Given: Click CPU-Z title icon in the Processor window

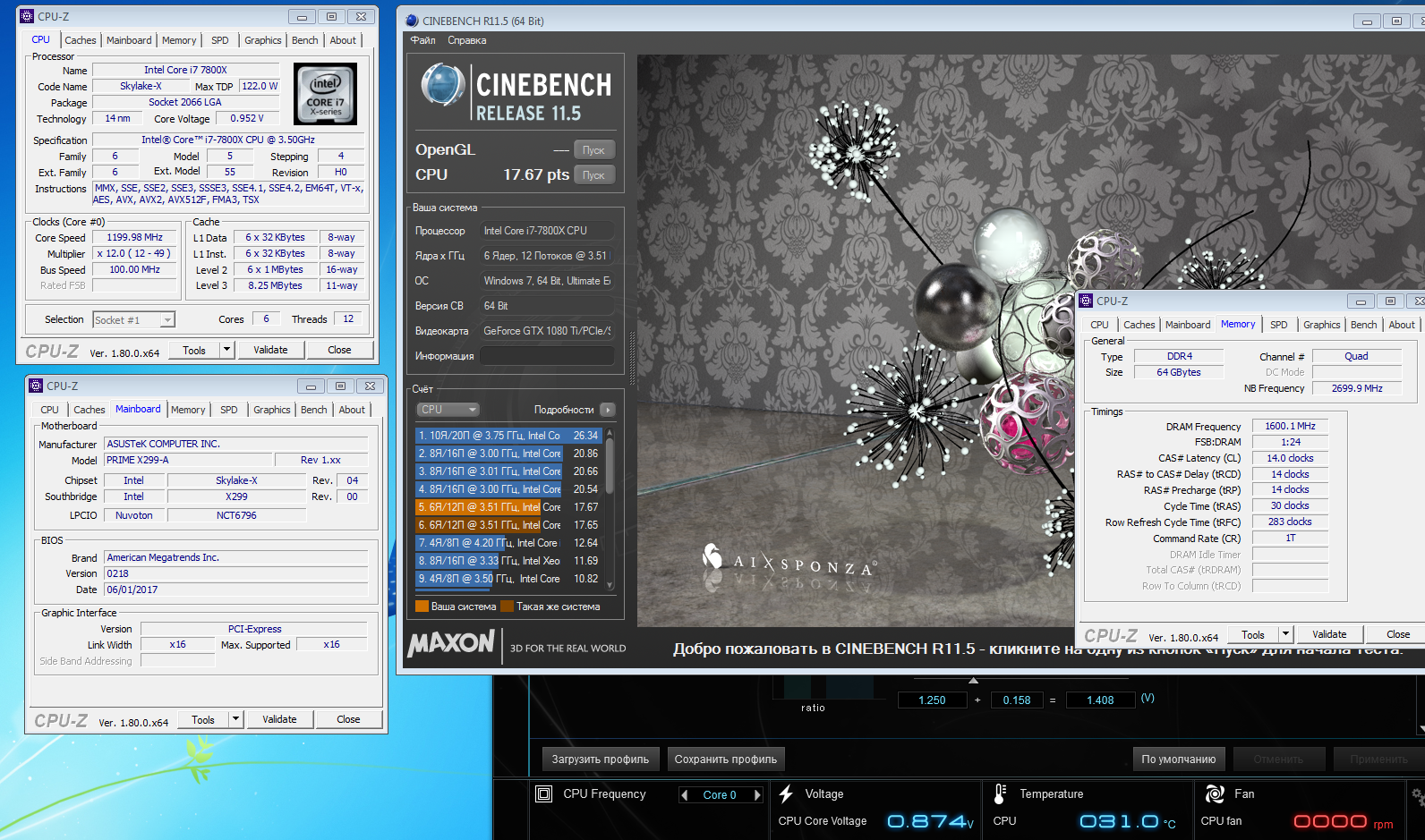Looking at the screenshot, I should coord(27,16).
